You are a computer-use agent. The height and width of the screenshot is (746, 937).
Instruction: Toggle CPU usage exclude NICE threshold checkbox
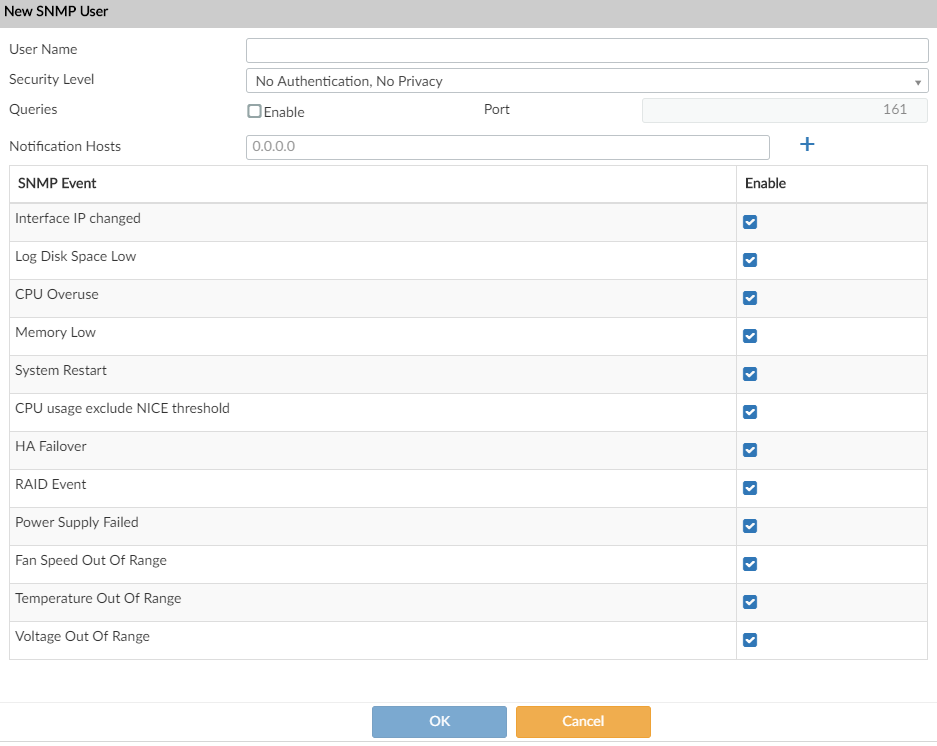point(750,412)
